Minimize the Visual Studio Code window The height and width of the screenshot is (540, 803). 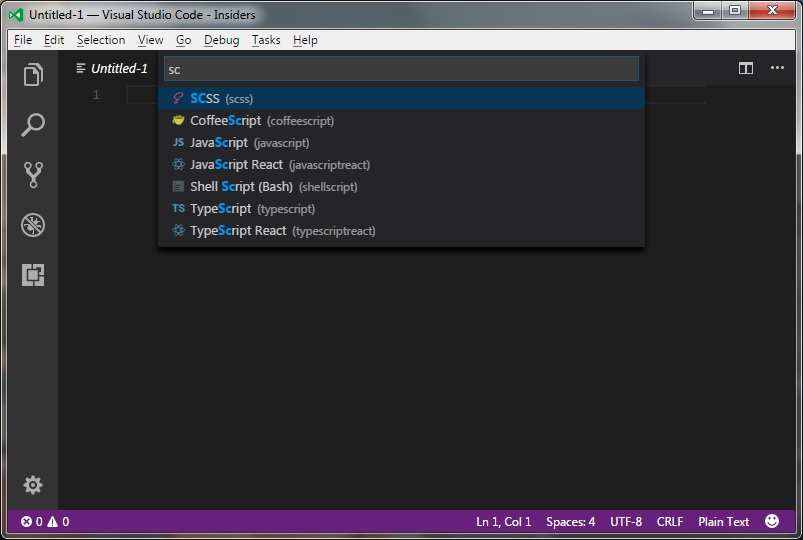(x=708, y=11)
